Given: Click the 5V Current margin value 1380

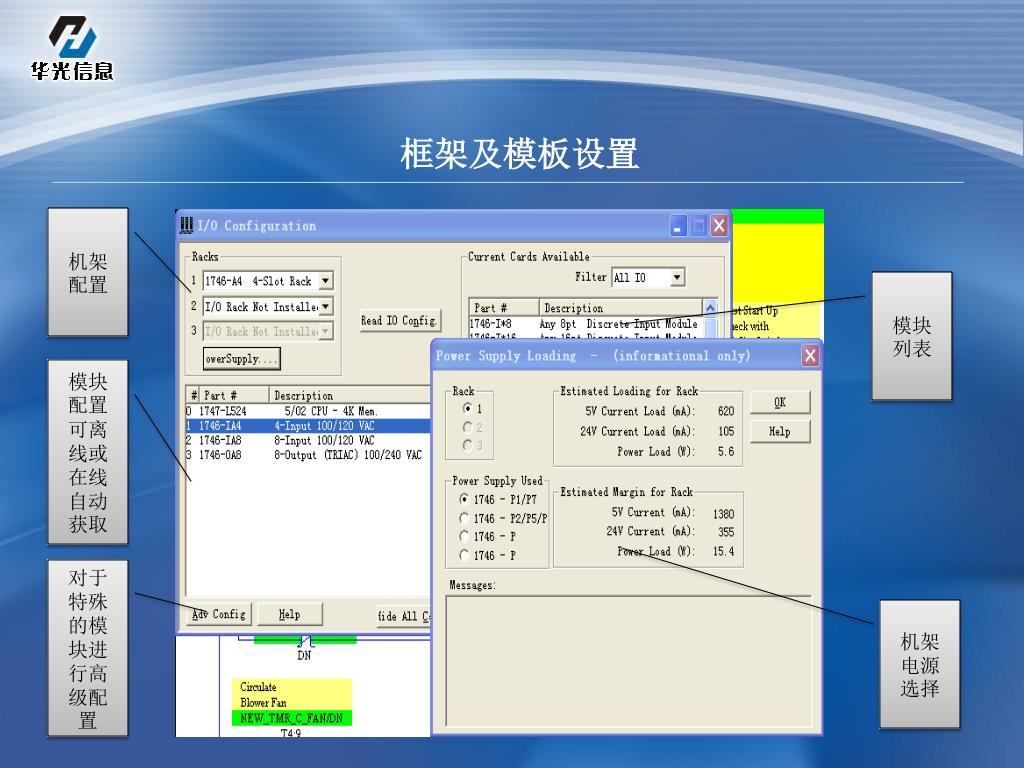Looking at the screenshot, I should pos(723,514).
